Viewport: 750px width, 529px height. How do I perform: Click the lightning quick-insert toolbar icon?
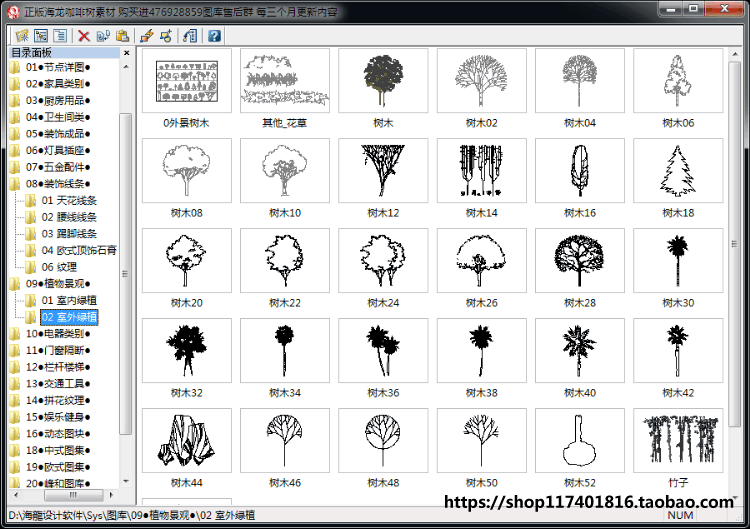pyautogui.click(x=147, y=36)
